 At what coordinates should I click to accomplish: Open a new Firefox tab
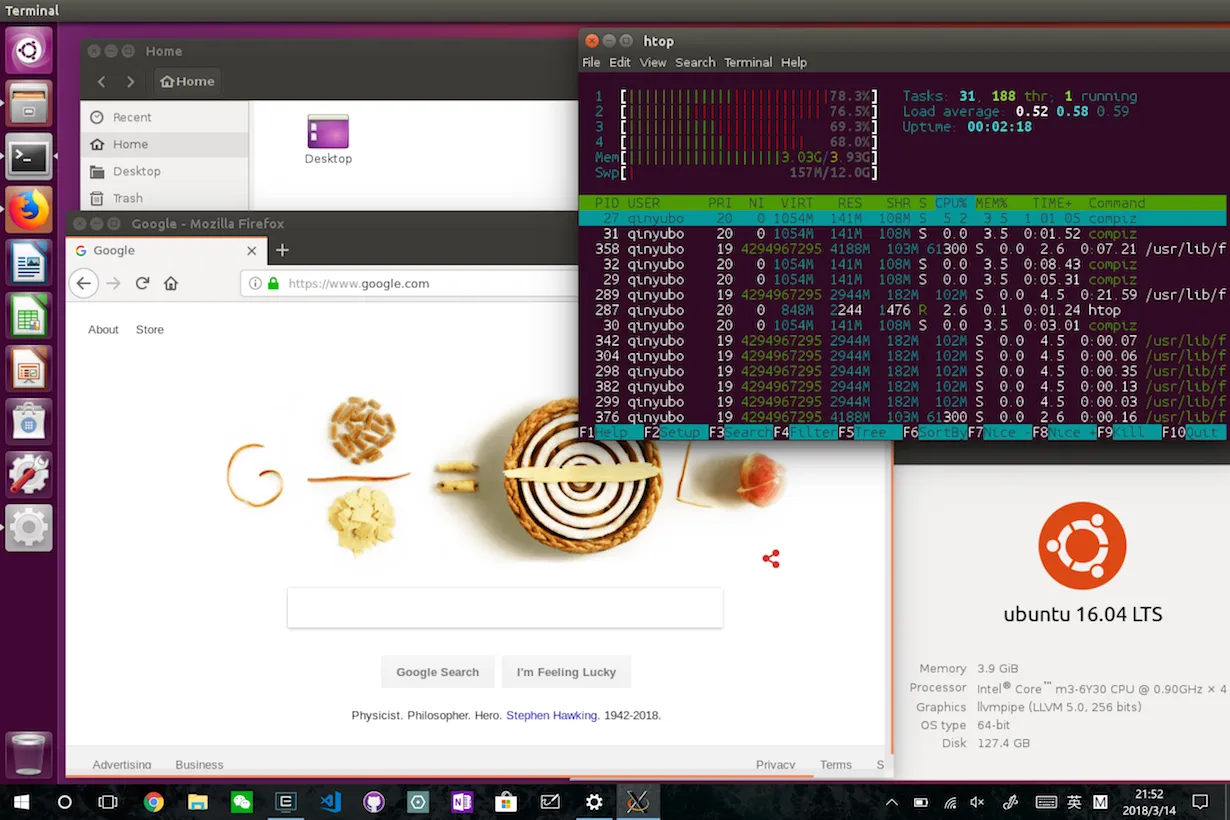click(x=282, y=250)
